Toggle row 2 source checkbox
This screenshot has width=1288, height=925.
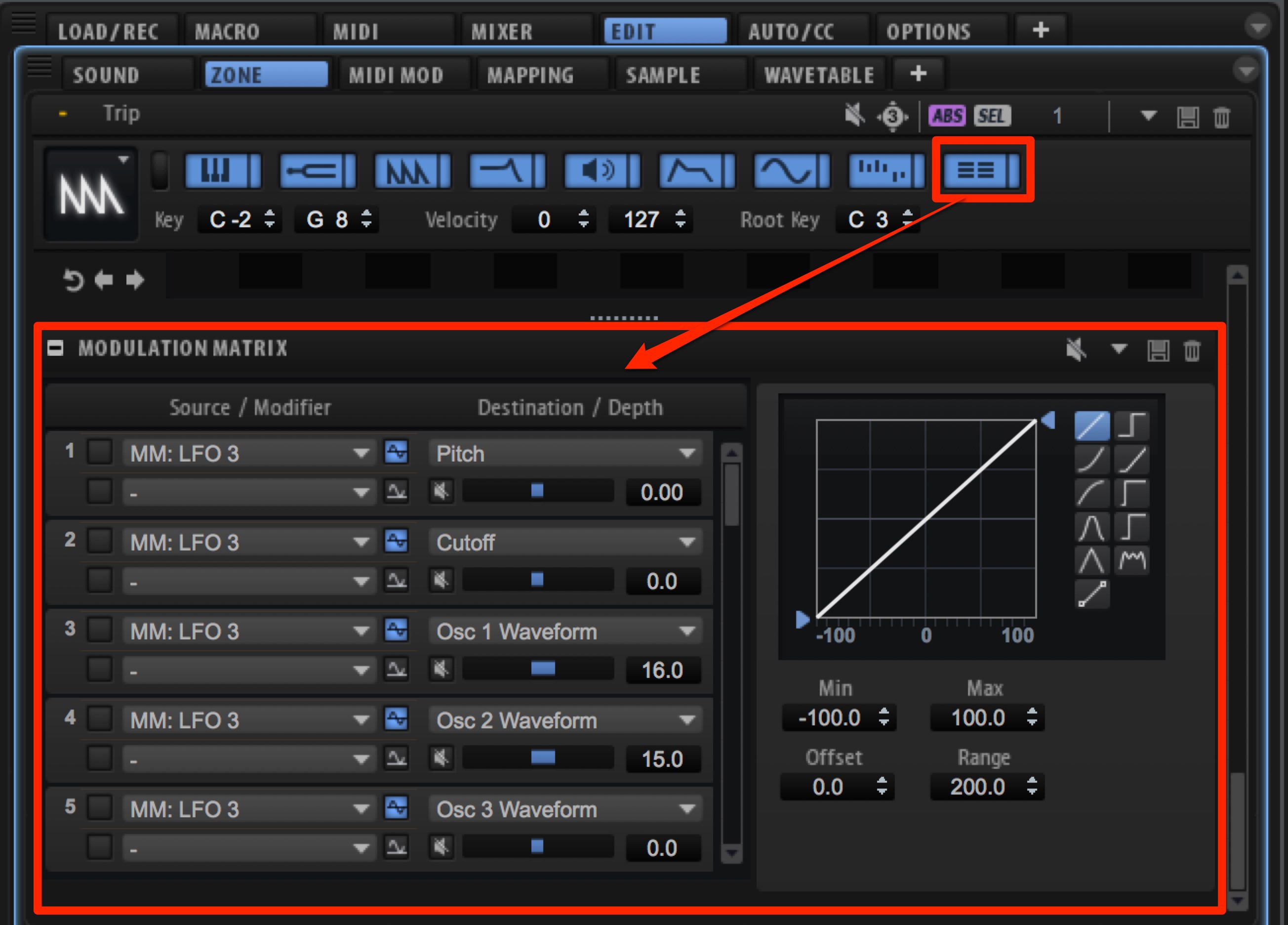click(99, 541)
